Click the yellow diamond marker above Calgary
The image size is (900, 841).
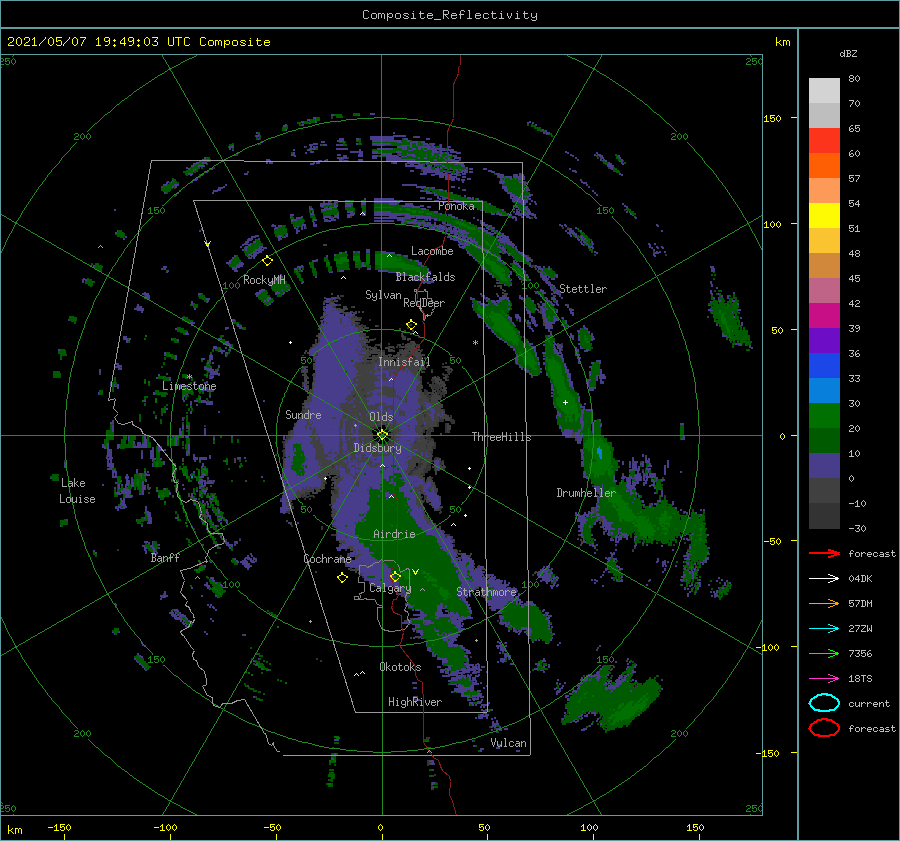[x=395, y=576]
